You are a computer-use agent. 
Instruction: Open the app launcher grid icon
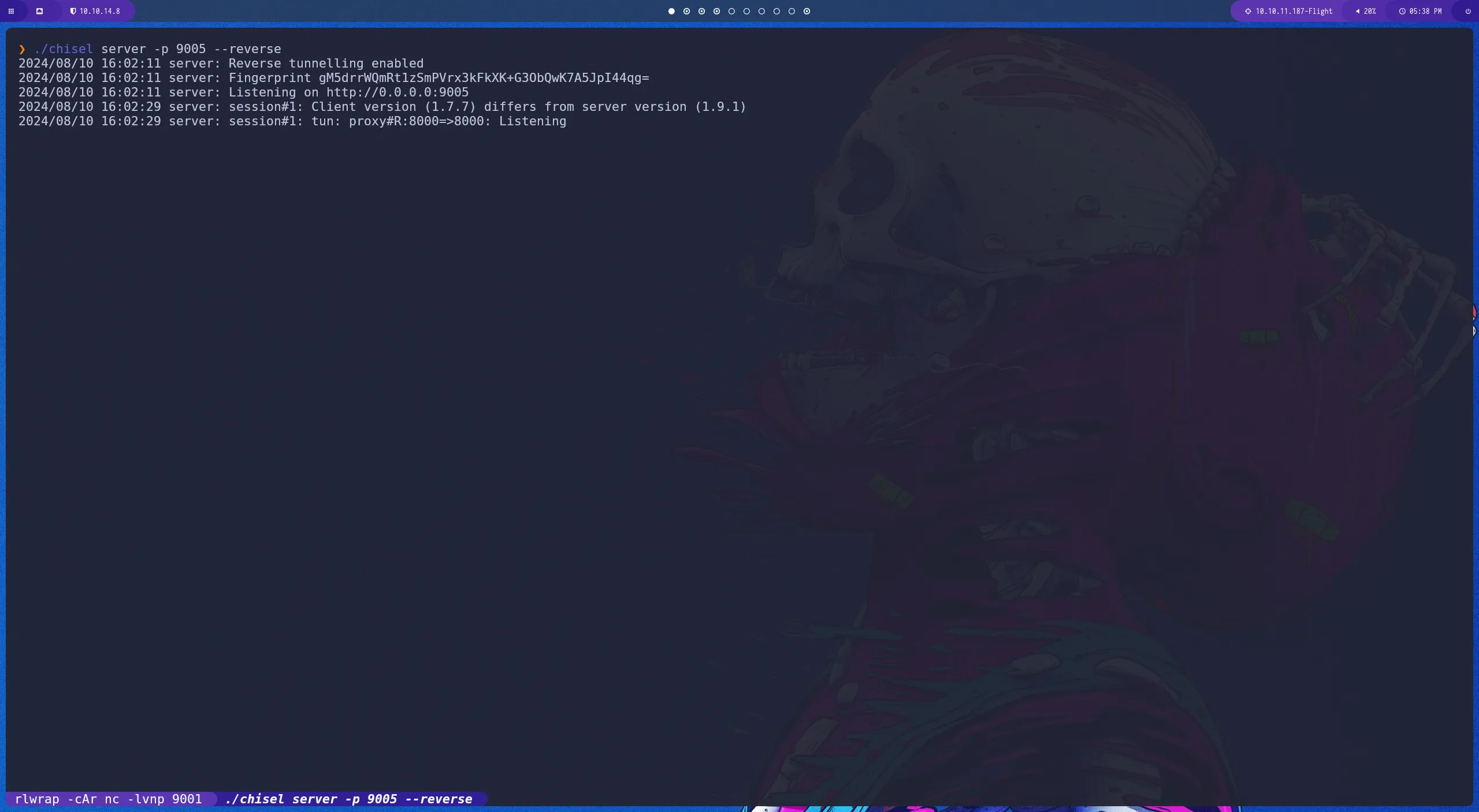click(11, 11)
